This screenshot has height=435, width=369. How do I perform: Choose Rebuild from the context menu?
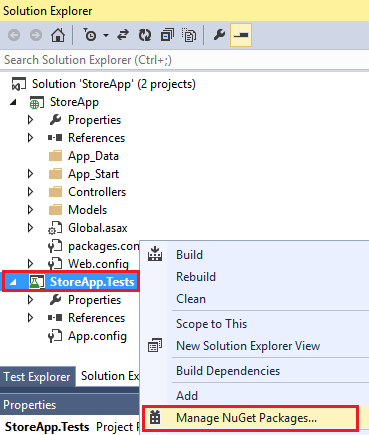click(x=196, y=277)
